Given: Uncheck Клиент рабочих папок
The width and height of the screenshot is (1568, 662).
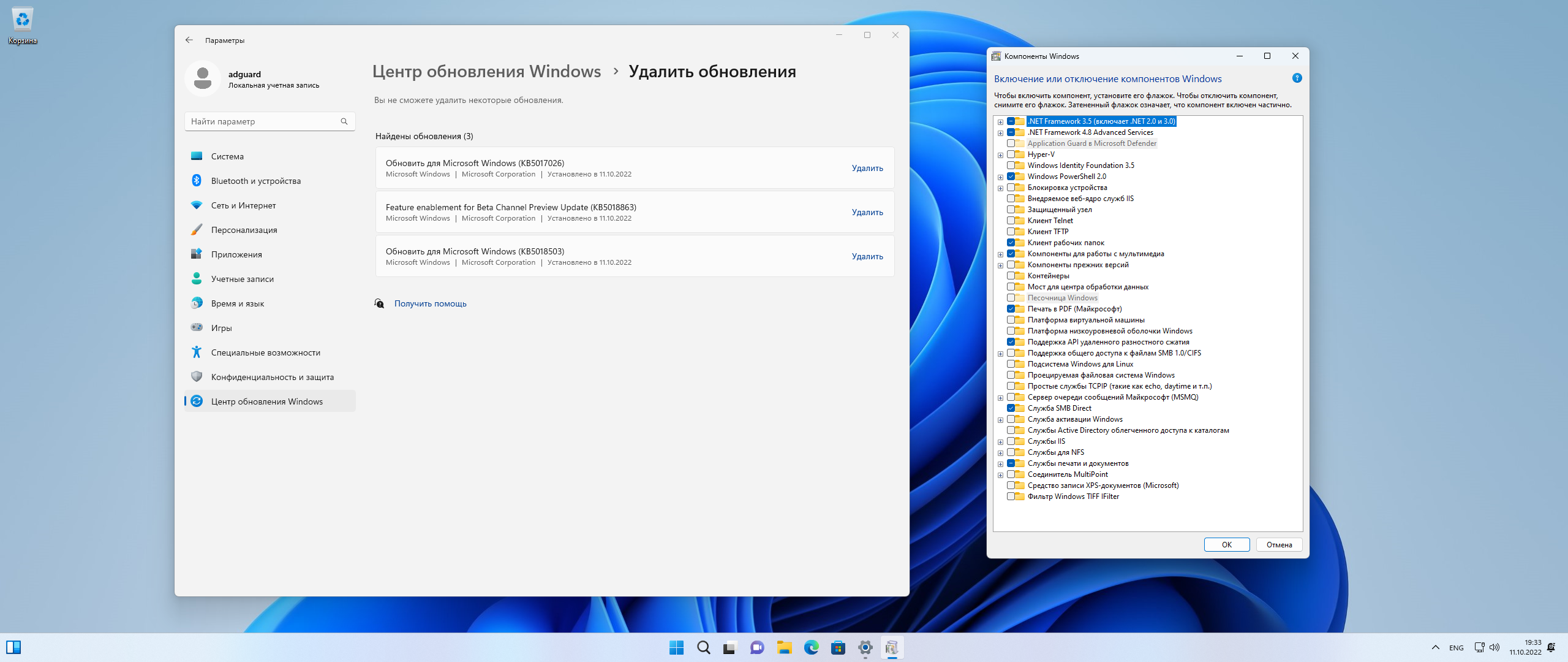Looking at the screenshot, I should click(x=1011, y=243).
